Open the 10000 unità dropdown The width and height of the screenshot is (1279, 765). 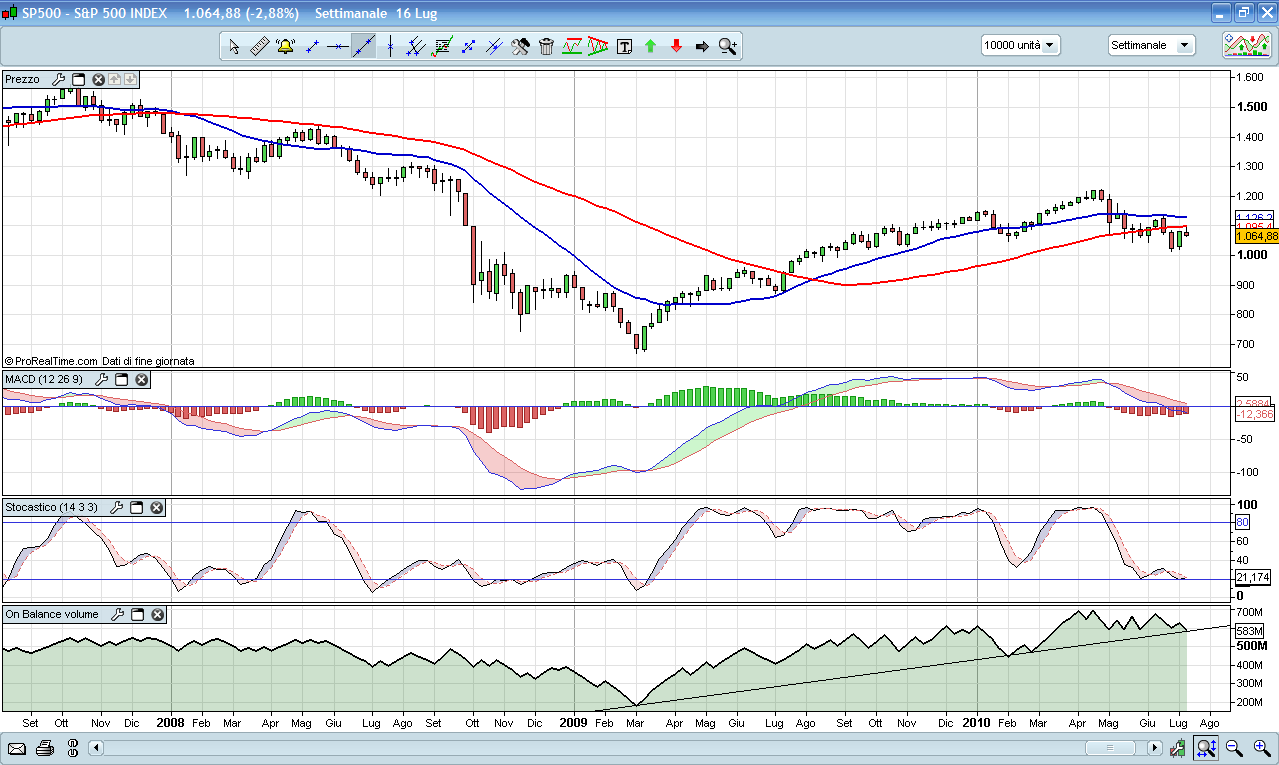tap(1020, 45)
